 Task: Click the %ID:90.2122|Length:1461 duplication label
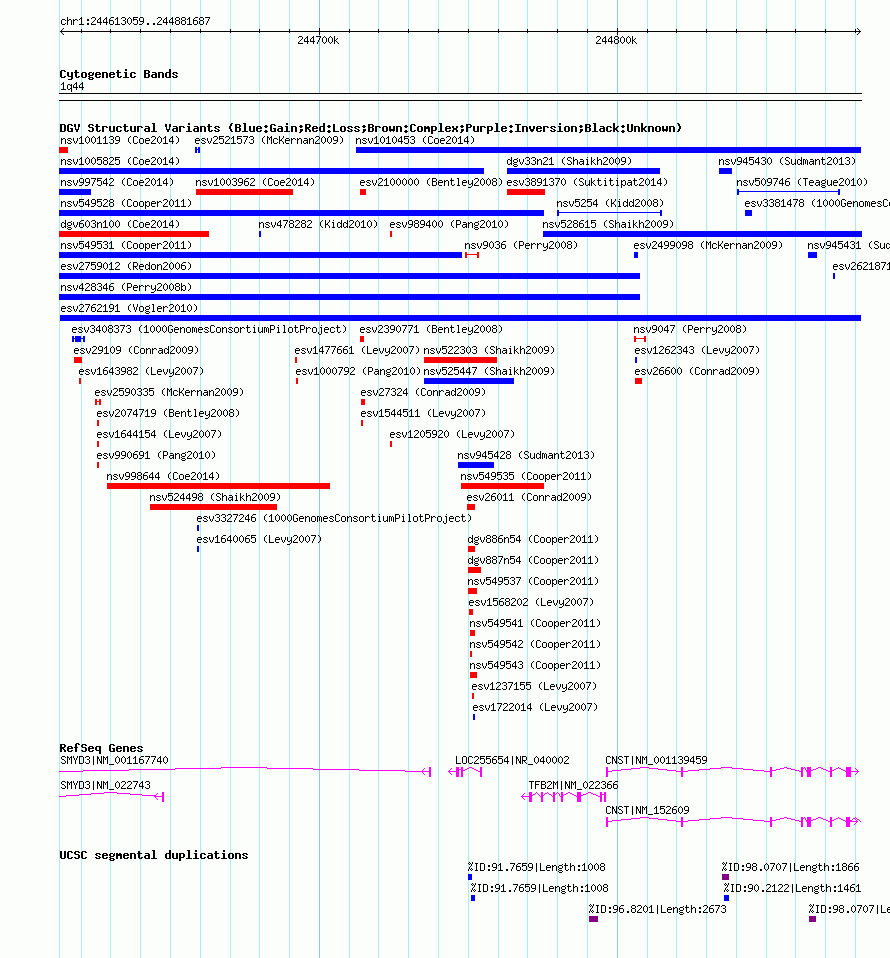793,888
